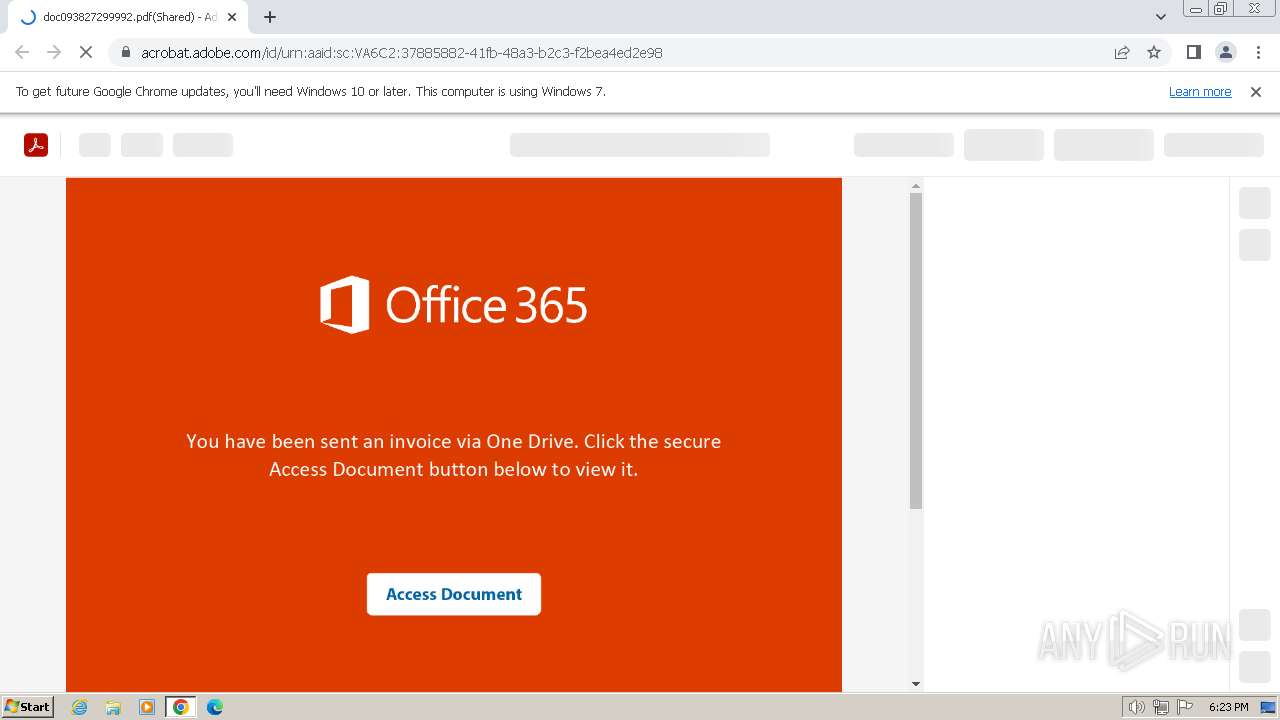Viewport: 1280px width, 720px height.
Task: Open Chrome three-dot menu
Action: click(1258, 52)
